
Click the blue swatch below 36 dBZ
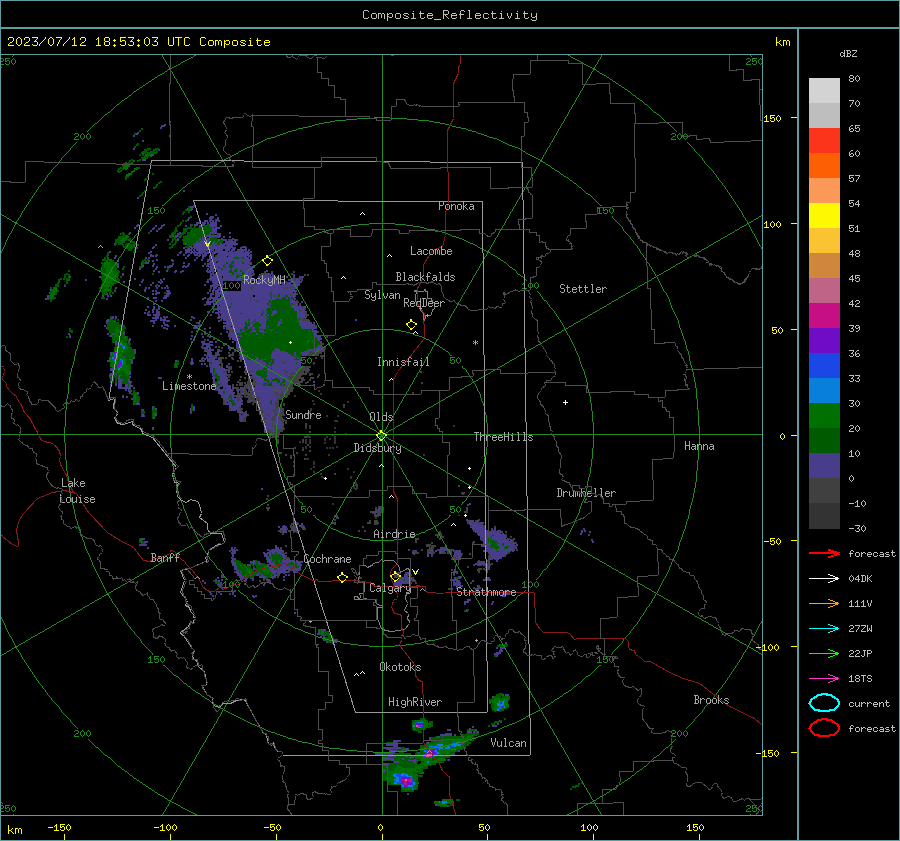[824, 365]
